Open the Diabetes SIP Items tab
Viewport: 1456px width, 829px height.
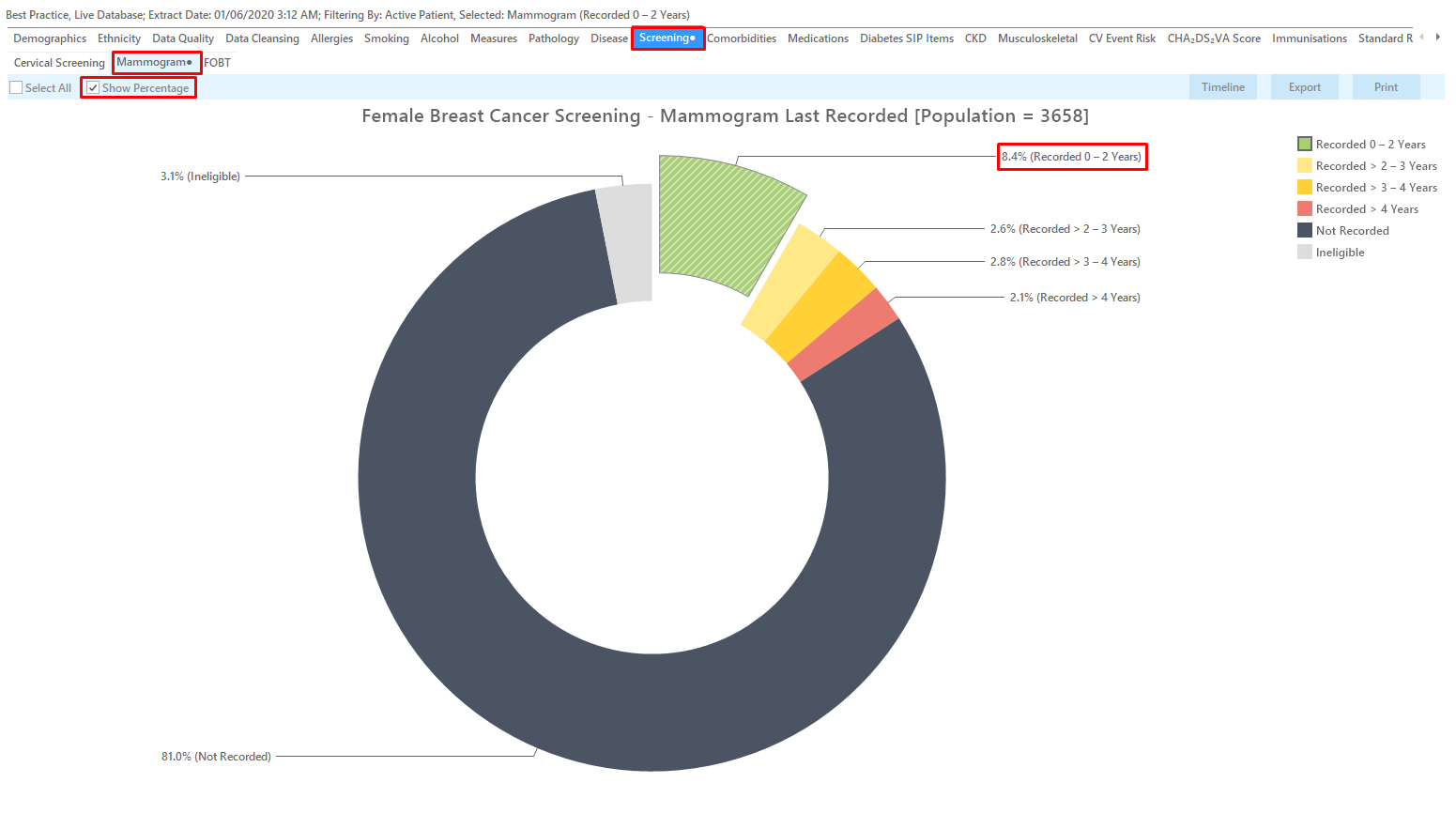point(907,38)
